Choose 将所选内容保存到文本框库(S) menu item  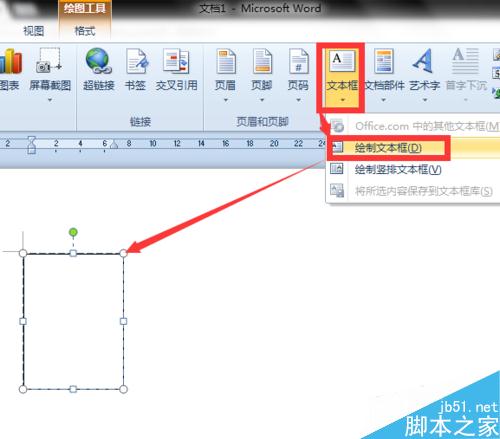coord(413,191)
